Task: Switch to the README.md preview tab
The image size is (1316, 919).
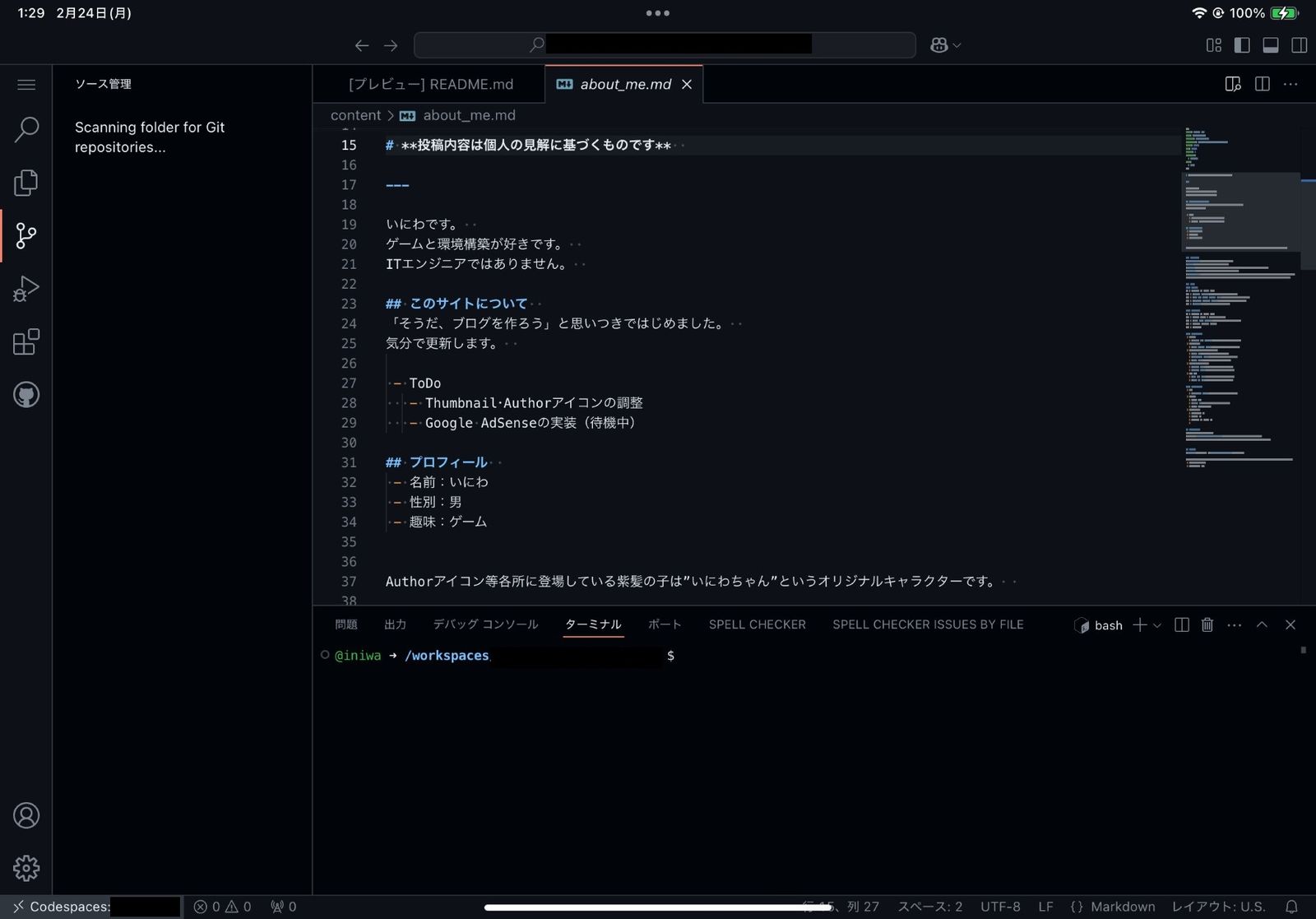Action: pos(430,84)
